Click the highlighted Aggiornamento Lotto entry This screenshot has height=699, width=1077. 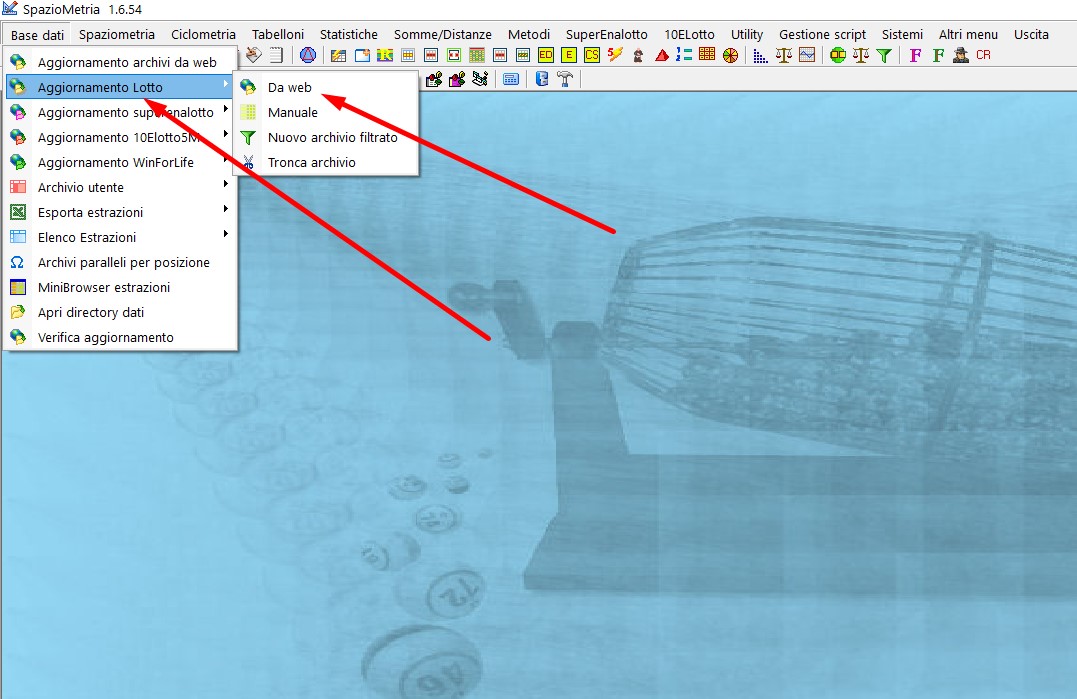point(120,87)
